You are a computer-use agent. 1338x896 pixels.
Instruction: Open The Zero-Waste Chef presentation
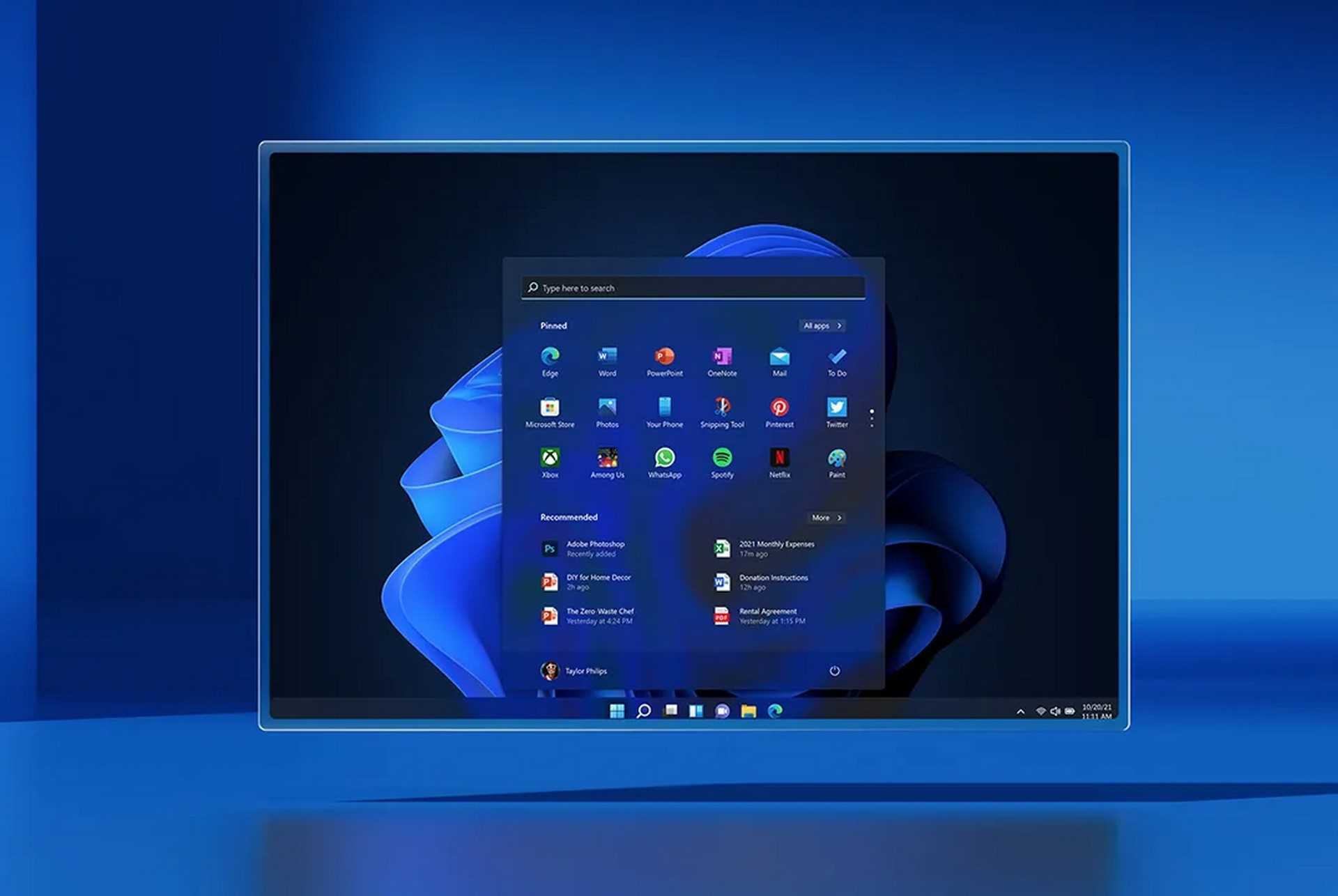(588, 616)
